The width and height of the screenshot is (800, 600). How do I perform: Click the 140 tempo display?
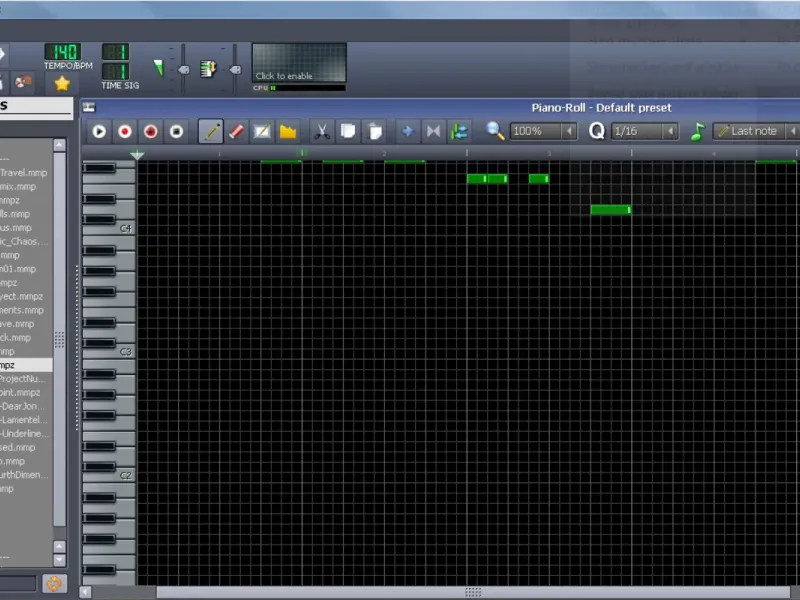coord(63,52)
